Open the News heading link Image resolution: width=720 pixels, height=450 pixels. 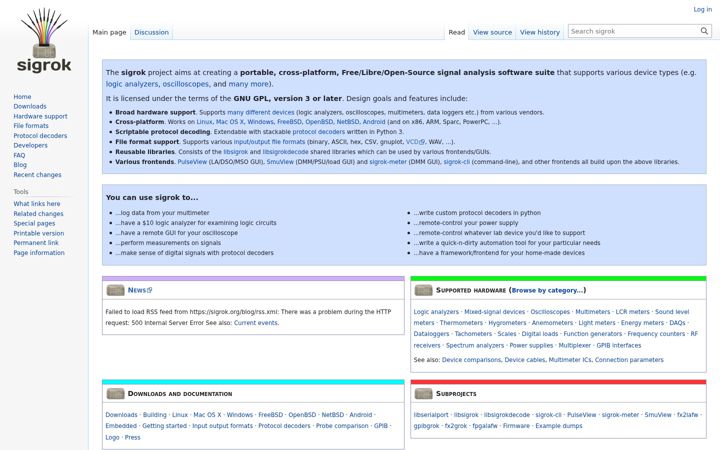(137, 290)
